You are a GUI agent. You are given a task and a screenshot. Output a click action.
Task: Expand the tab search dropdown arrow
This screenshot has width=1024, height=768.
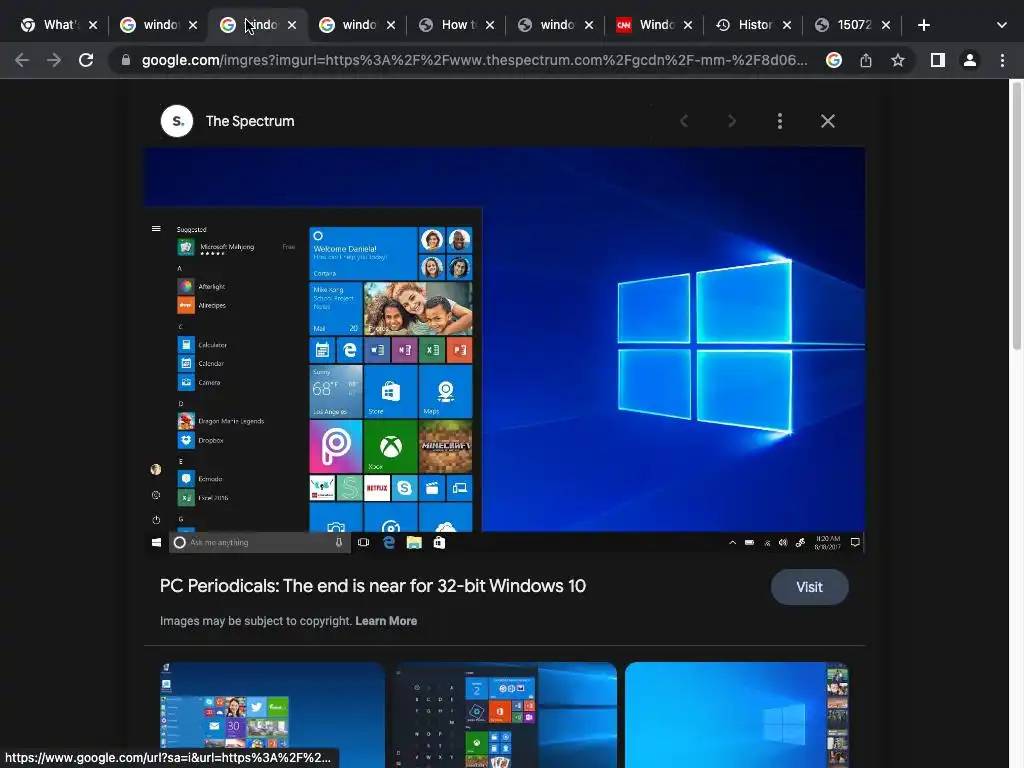(x=1002, y=25)
